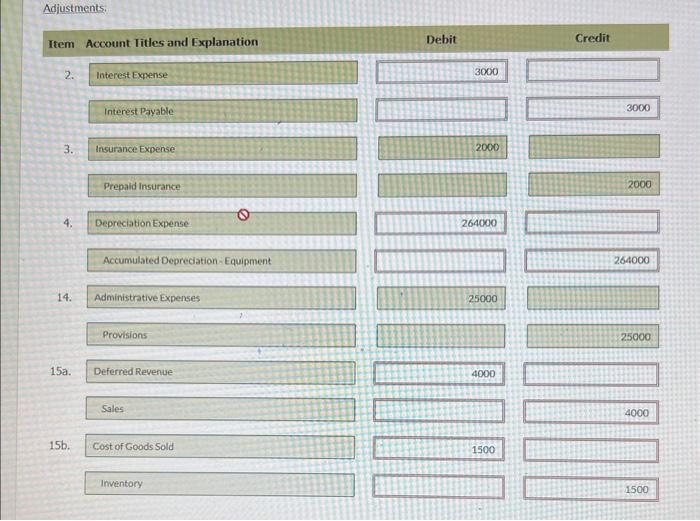The image size is (700, 521).
Task: Click Cost of Goods Sold debit field showing 1500
Action: [x=439, y=449]
